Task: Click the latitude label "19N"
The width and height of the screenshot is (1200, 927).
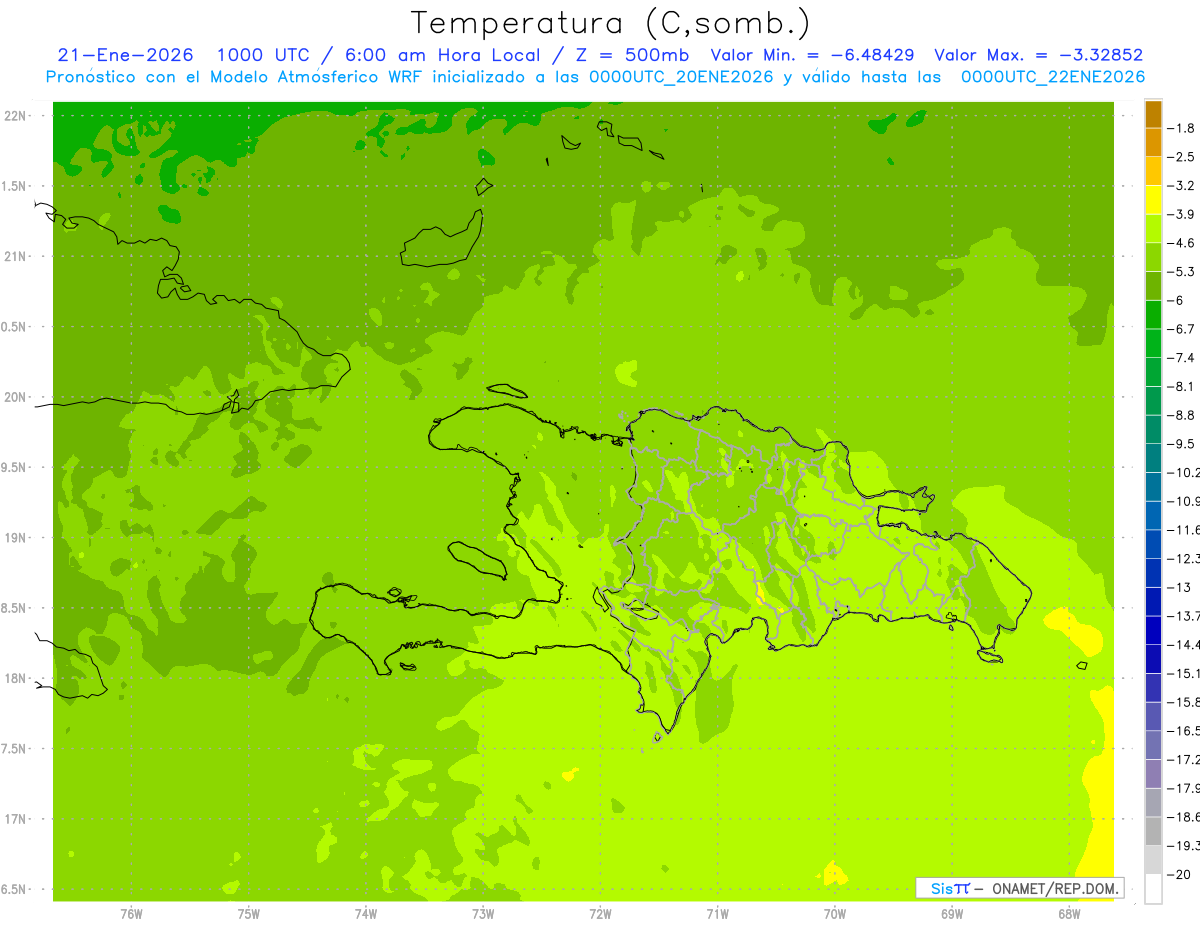Action: pos(15,538)
